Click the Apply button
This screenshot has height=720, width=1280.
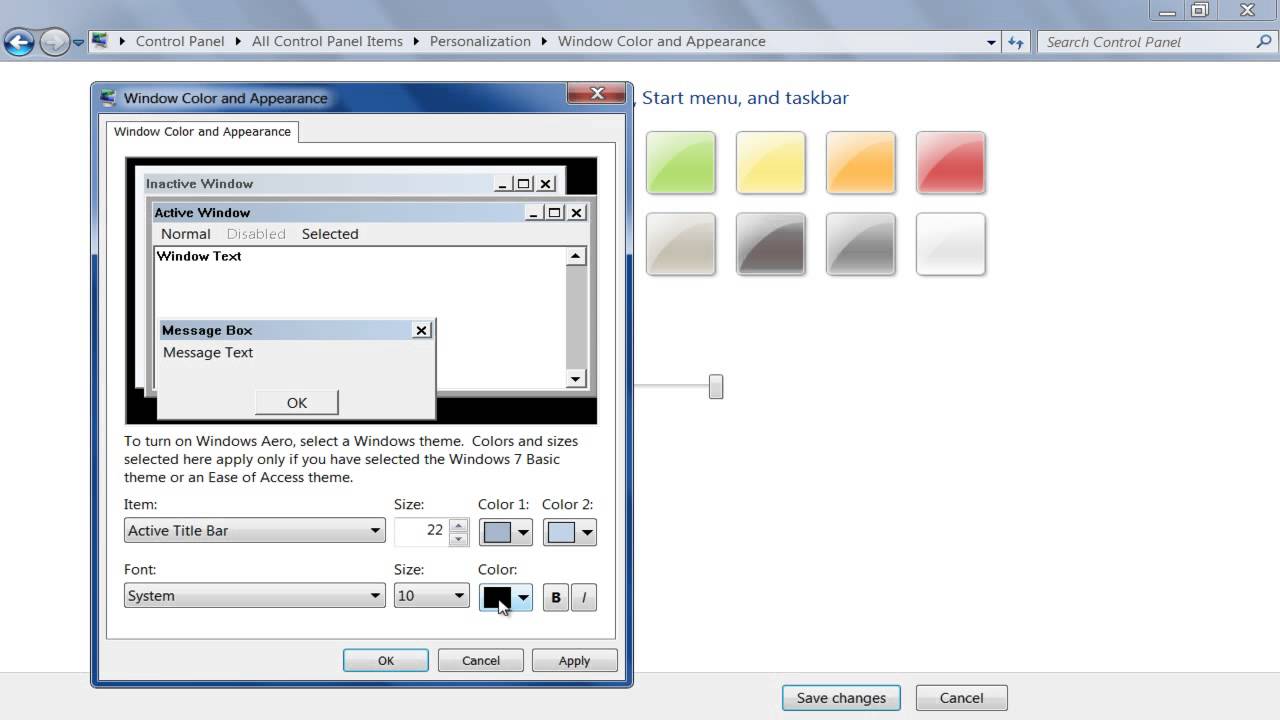(x=574, y=660)
